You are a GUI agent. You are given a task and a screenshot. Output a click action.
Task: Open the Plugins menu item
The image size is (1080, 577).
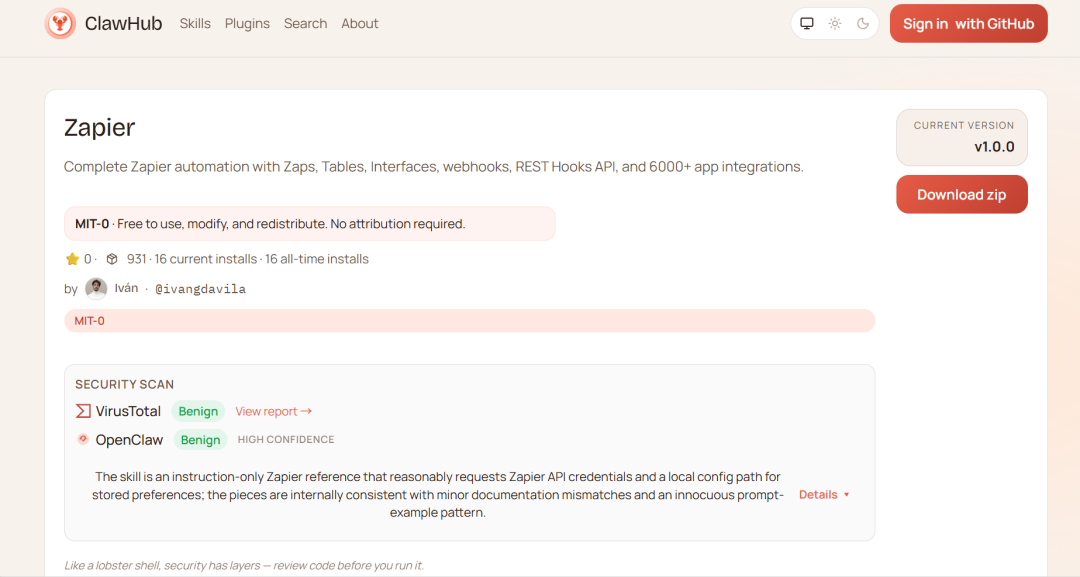tap(247, 23)
